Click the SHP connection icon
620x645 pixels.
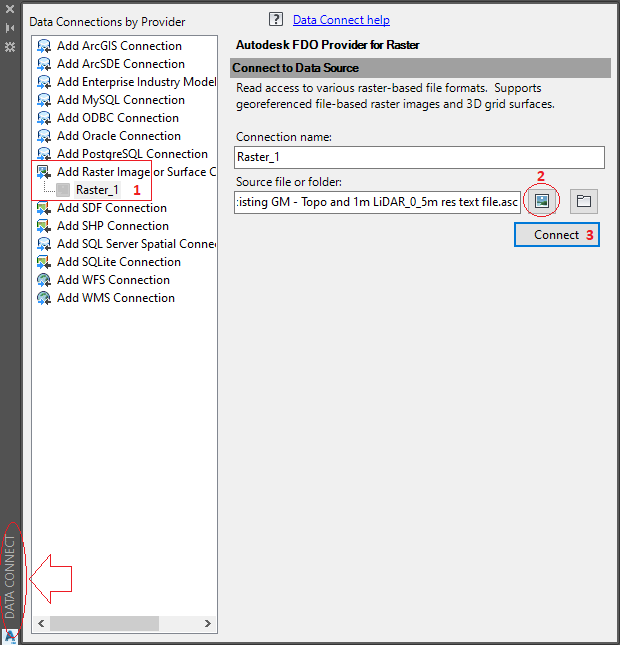[x=44, y=226]
